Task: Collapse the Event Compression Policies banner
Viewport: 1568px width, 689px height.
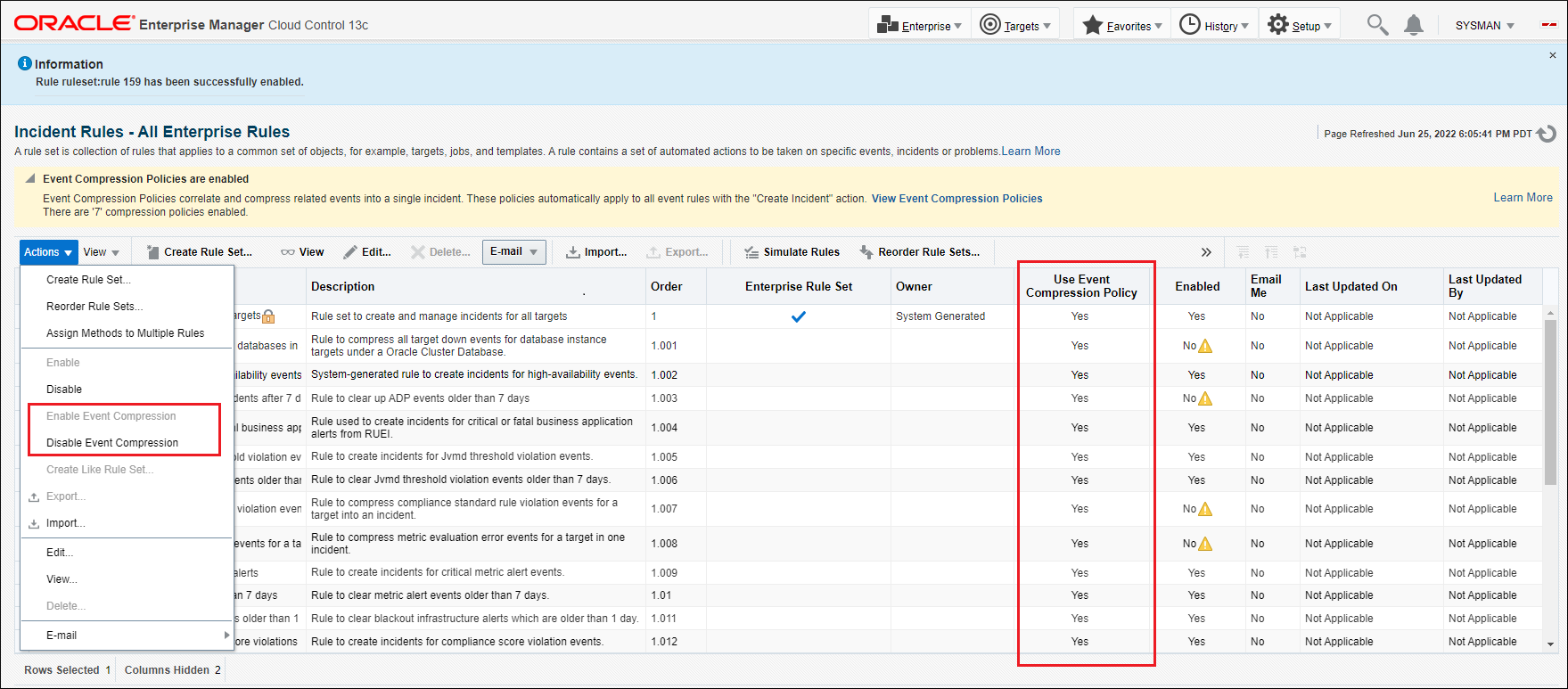Action: point(30,178)
